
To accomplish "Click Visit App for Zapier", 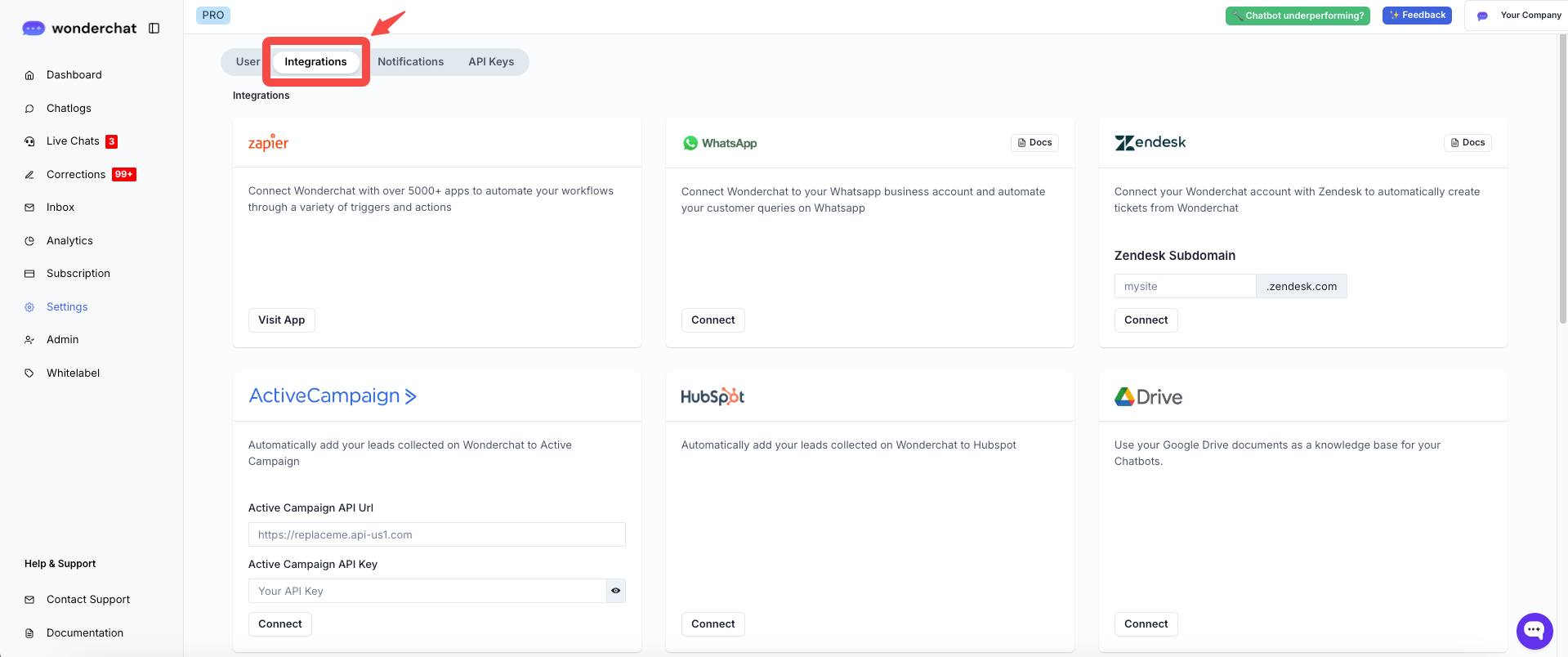I will (281, 320).
